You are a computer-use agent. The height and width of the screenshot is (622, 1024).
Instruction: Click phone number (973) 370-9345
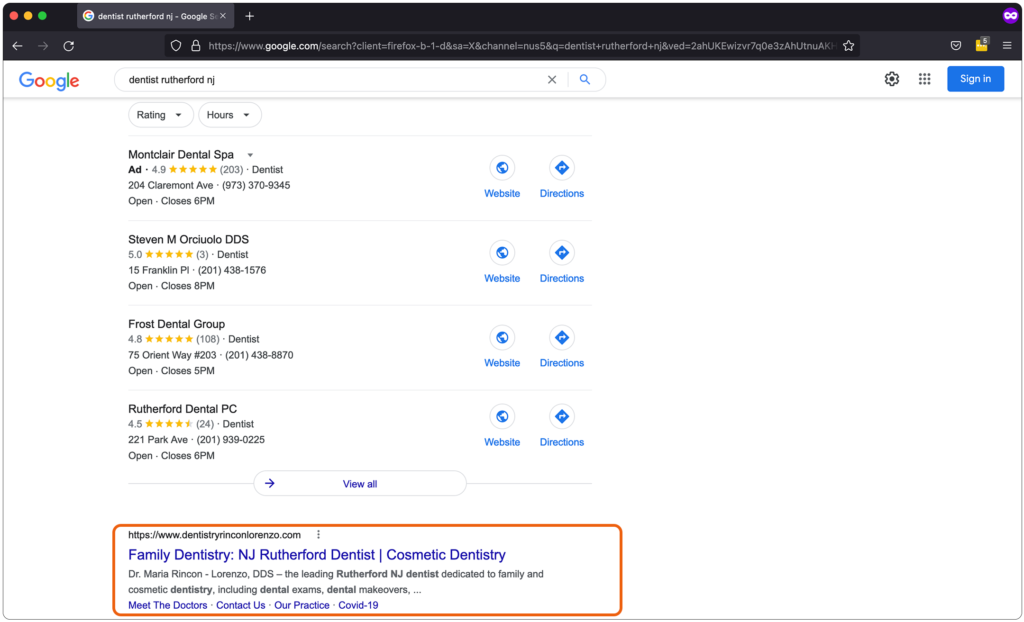[x=256, y=186]
